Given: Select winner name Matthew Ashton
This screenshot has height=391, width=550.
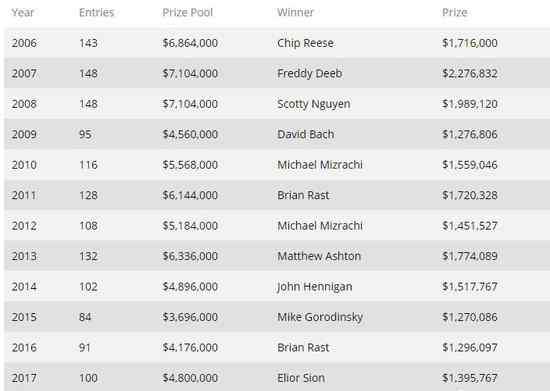Looking at the screenshot, I should tap(319, 256).
